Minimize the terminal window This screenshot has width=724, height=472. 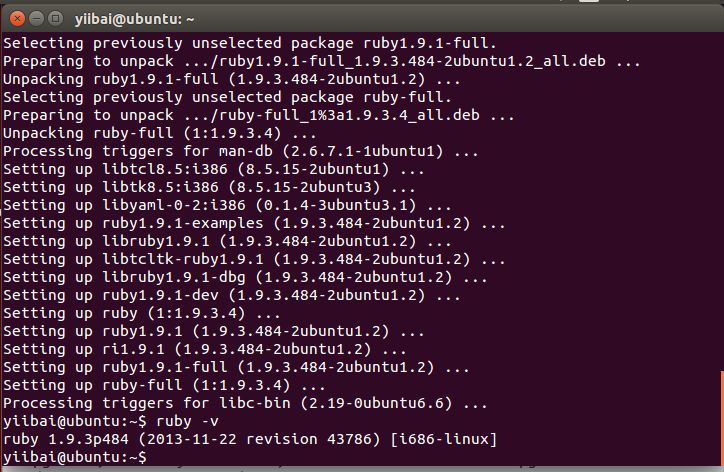click(x=33, y=16)
